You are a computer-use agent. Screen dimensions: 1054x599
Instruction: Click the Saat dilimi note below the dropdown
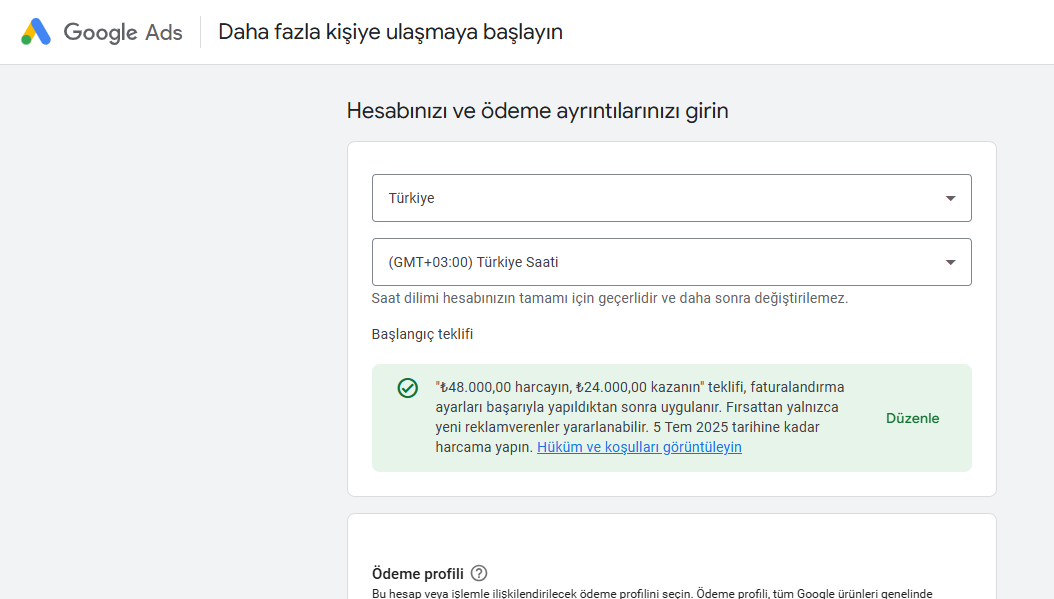610,298
